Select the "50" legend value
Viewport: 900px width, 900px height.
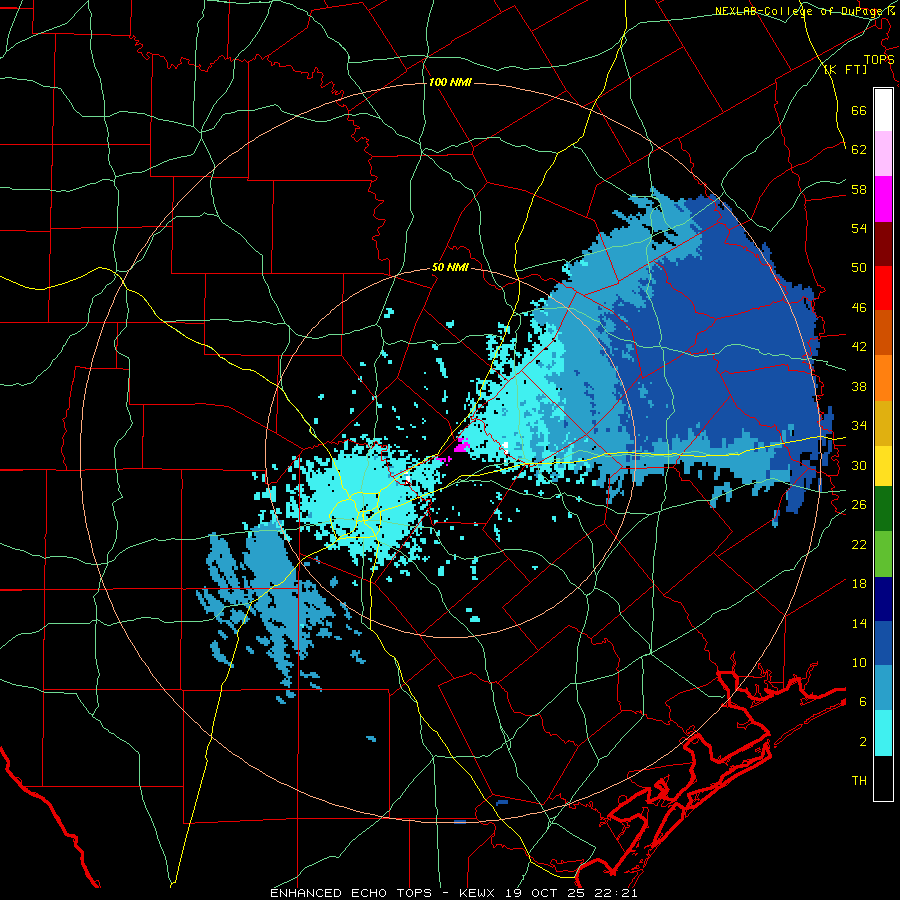pos(859,268)
